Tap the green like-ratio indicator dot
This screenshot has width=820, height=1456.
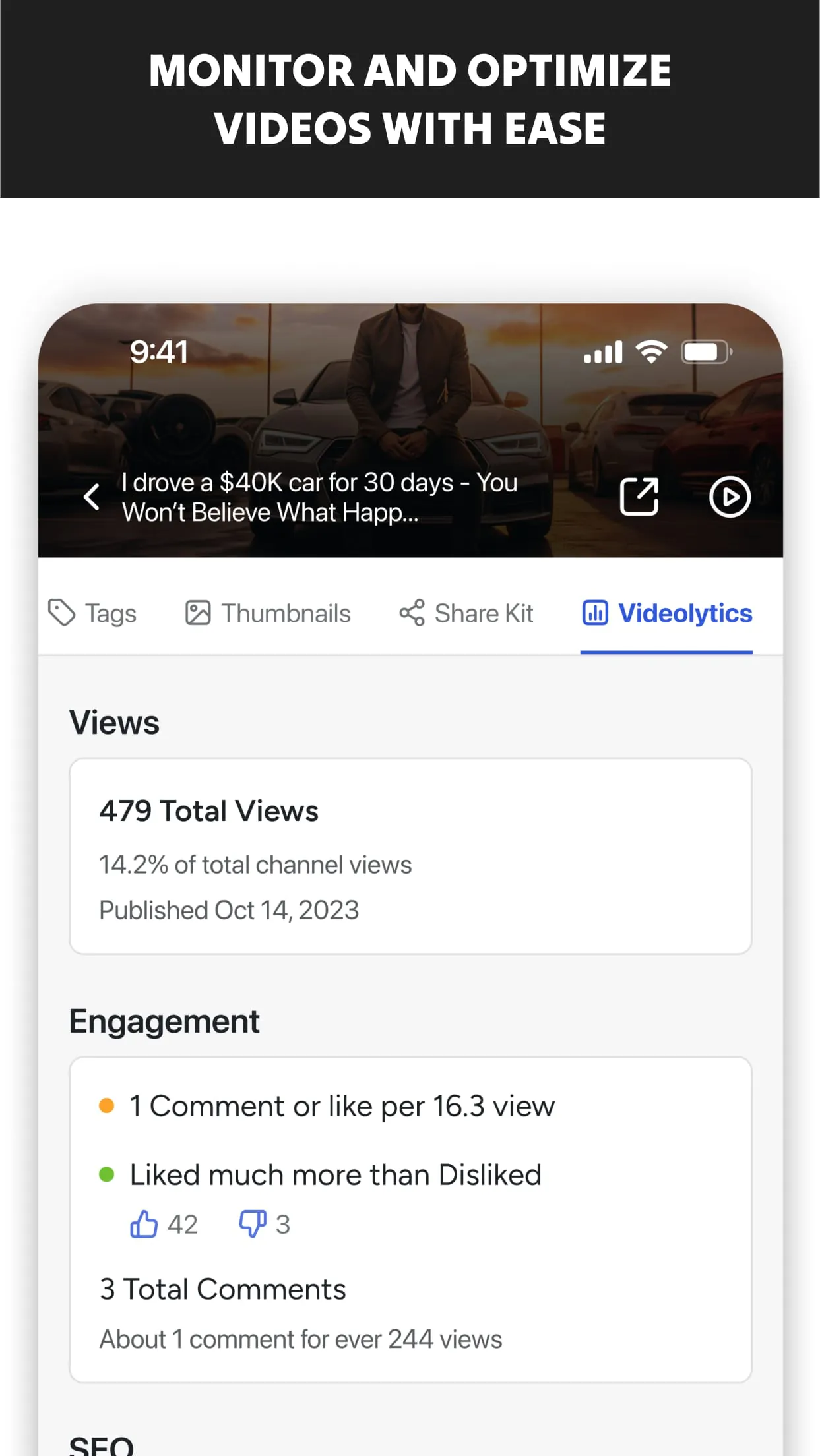(x=106, y=1174)
